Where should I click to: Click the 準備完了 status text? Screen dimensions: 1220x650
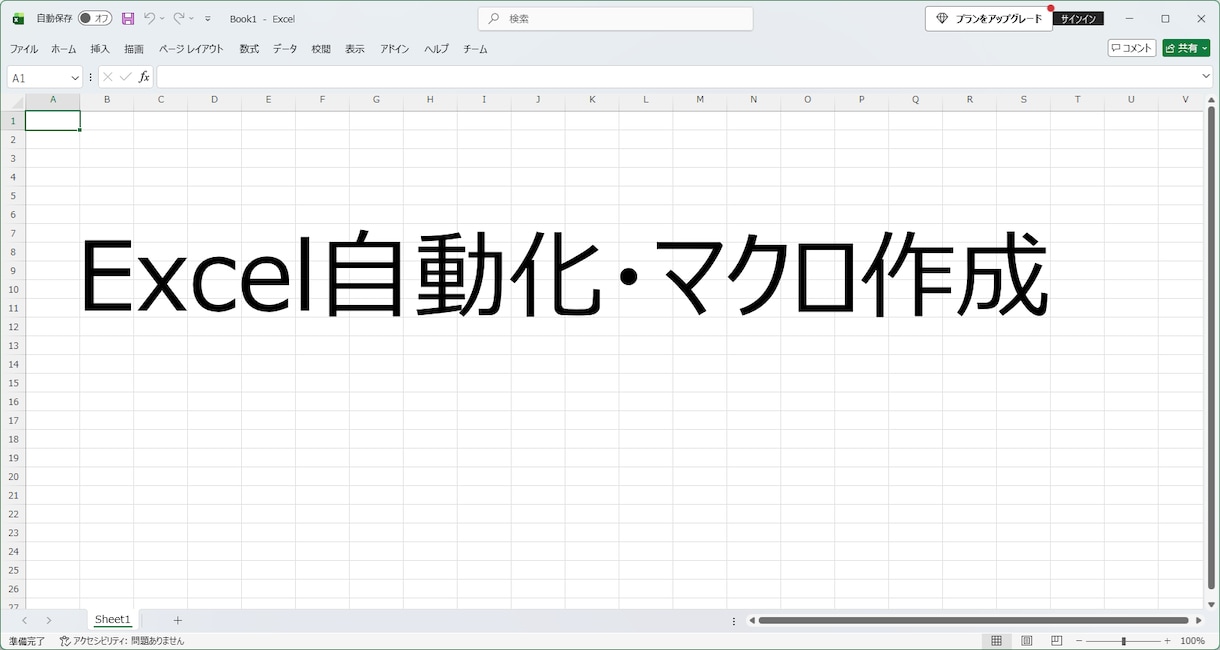click(27, 641)
